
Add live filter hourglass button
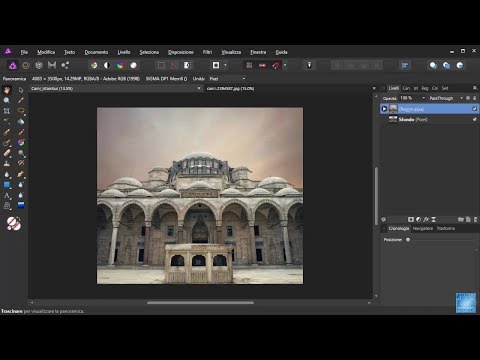tap(434, 219)
